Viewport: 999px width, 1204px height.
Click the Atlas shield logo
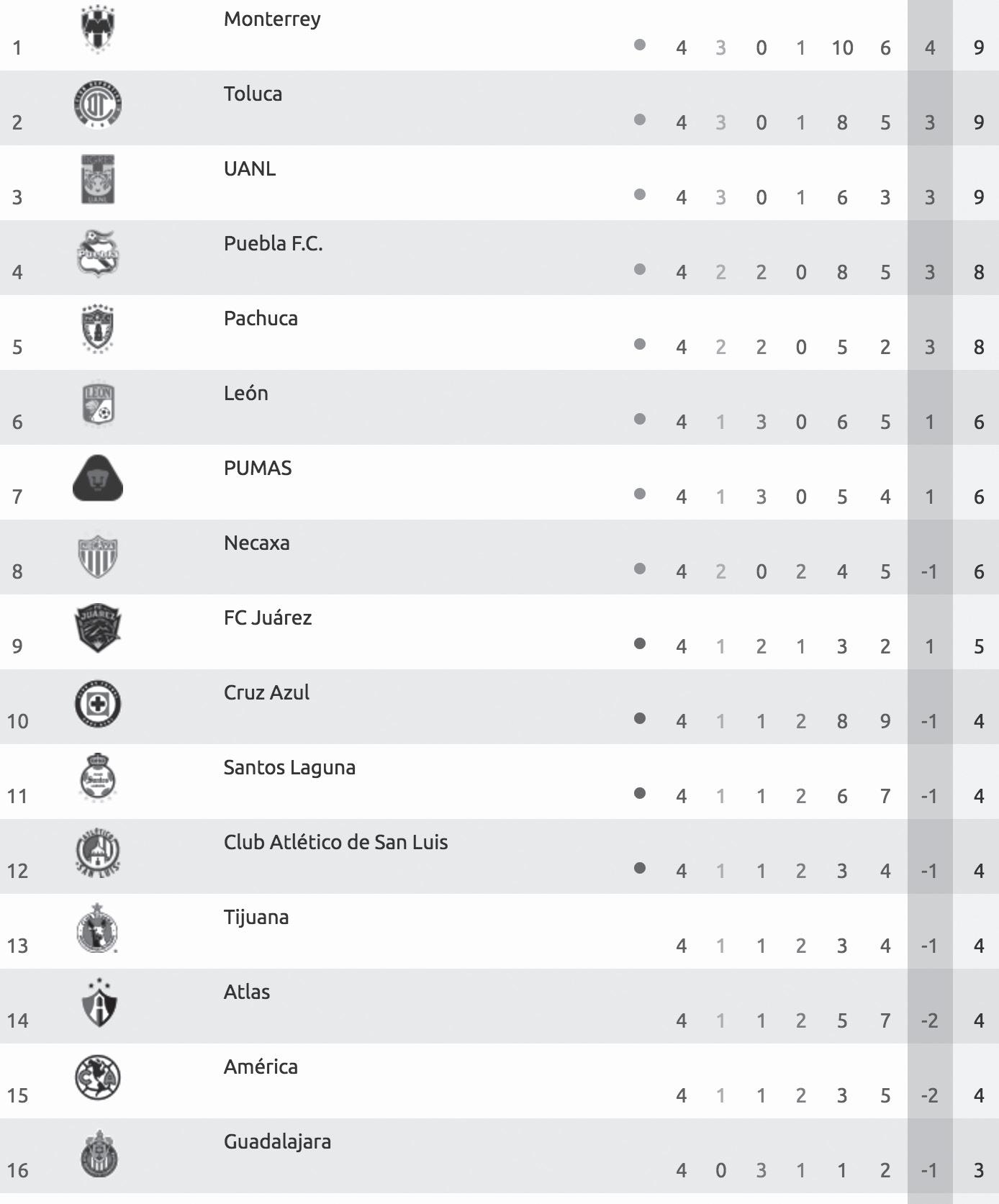click(x=99, y=1002)
